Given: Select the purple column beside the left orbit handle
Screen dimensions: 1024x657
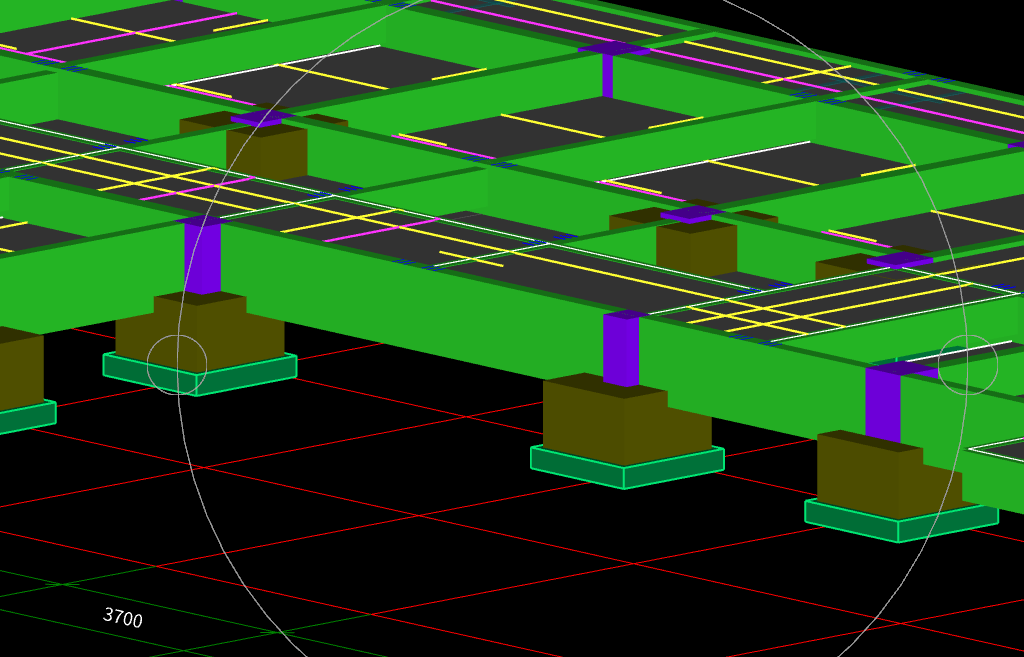Looking at the screenshot, I should pos(202,258).
